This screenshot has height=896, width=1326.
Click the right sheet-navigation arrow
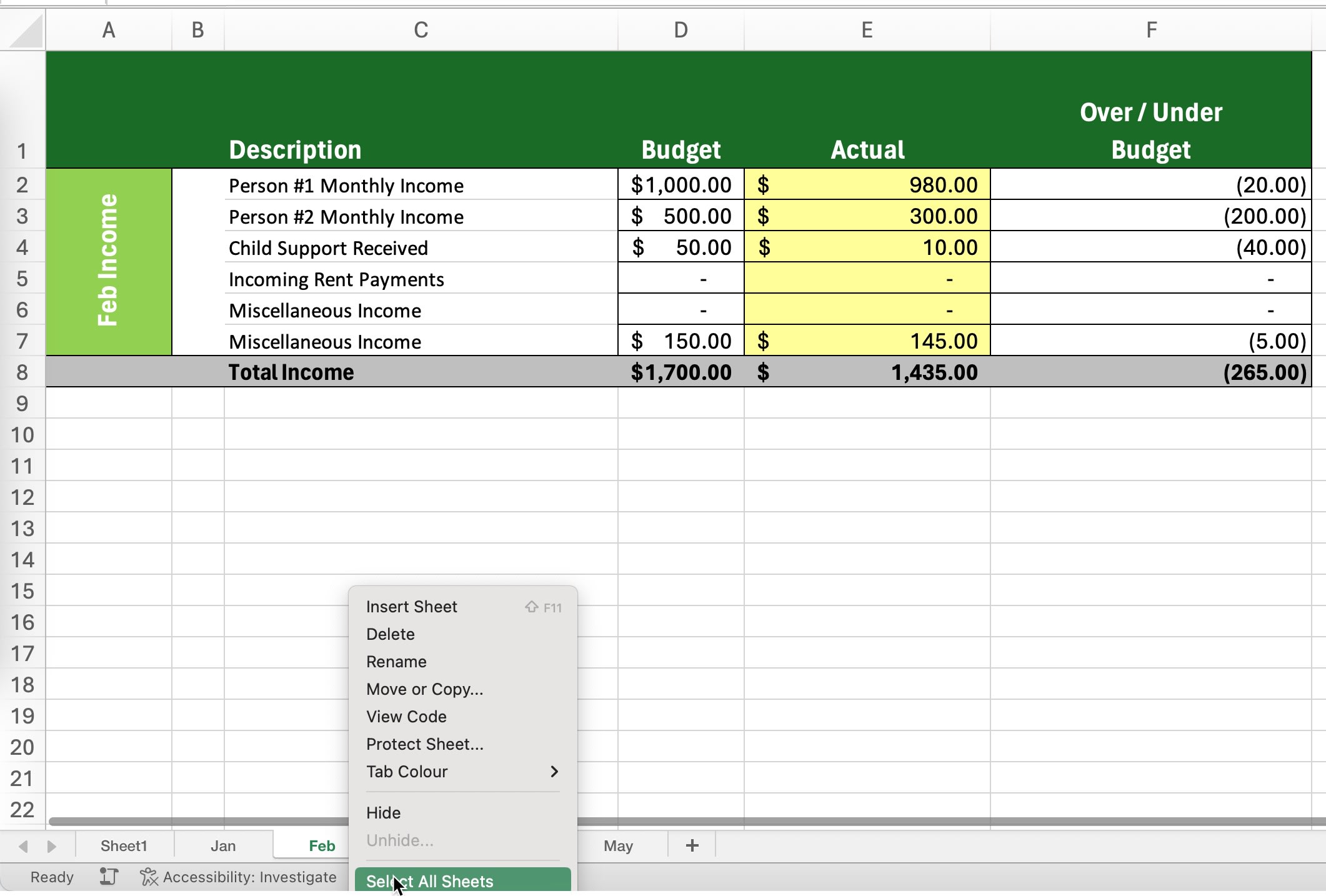tap(51, 845)
